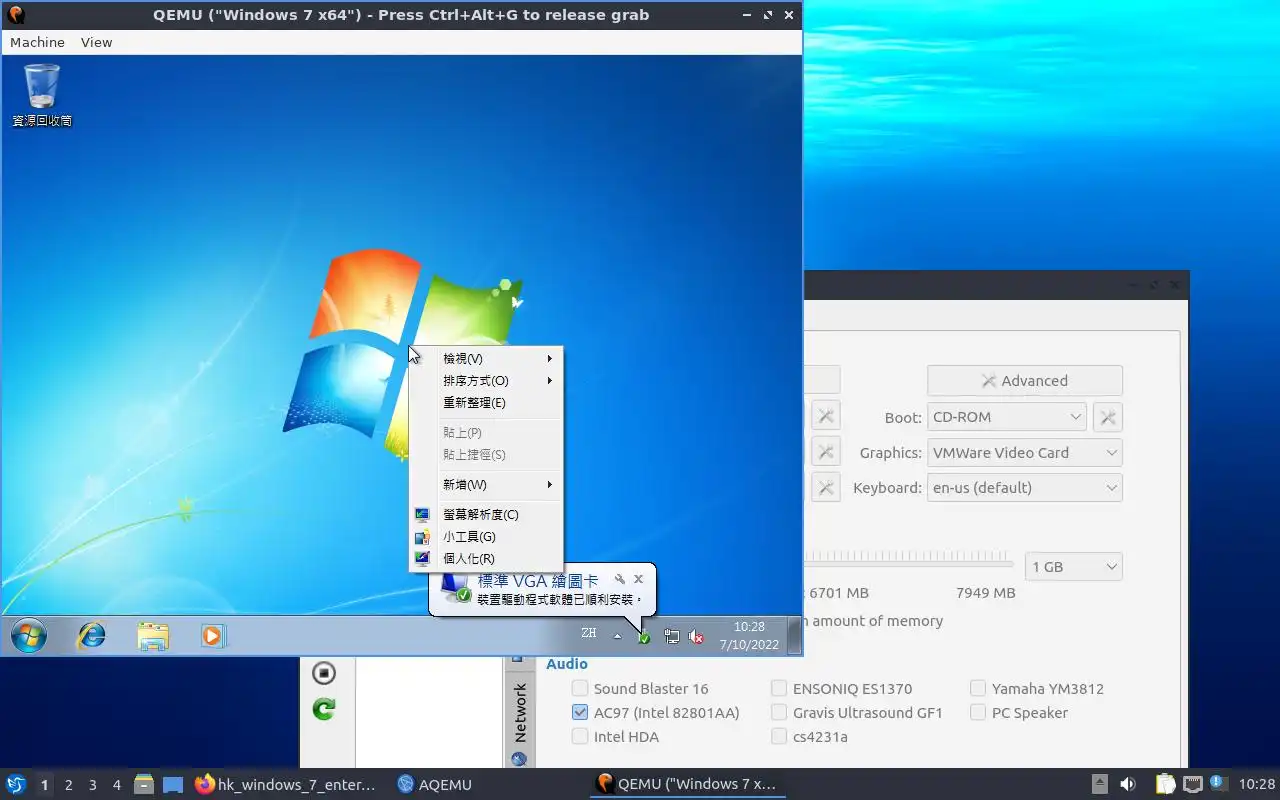Click the tools icon right of Boot dropdown
This screenshot has height=800, width=1280.
[x=1108, y=417]
